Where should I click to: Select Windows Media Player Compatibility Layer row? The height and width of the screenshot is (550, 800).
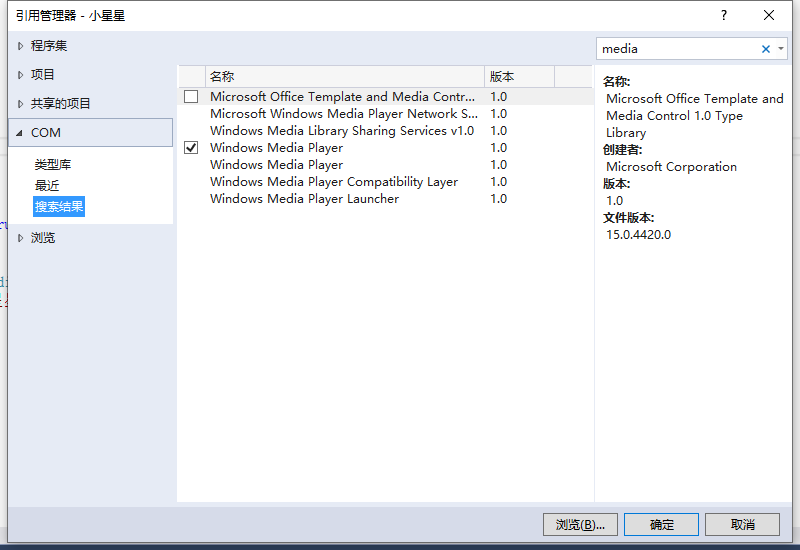[x=385, y=182]
